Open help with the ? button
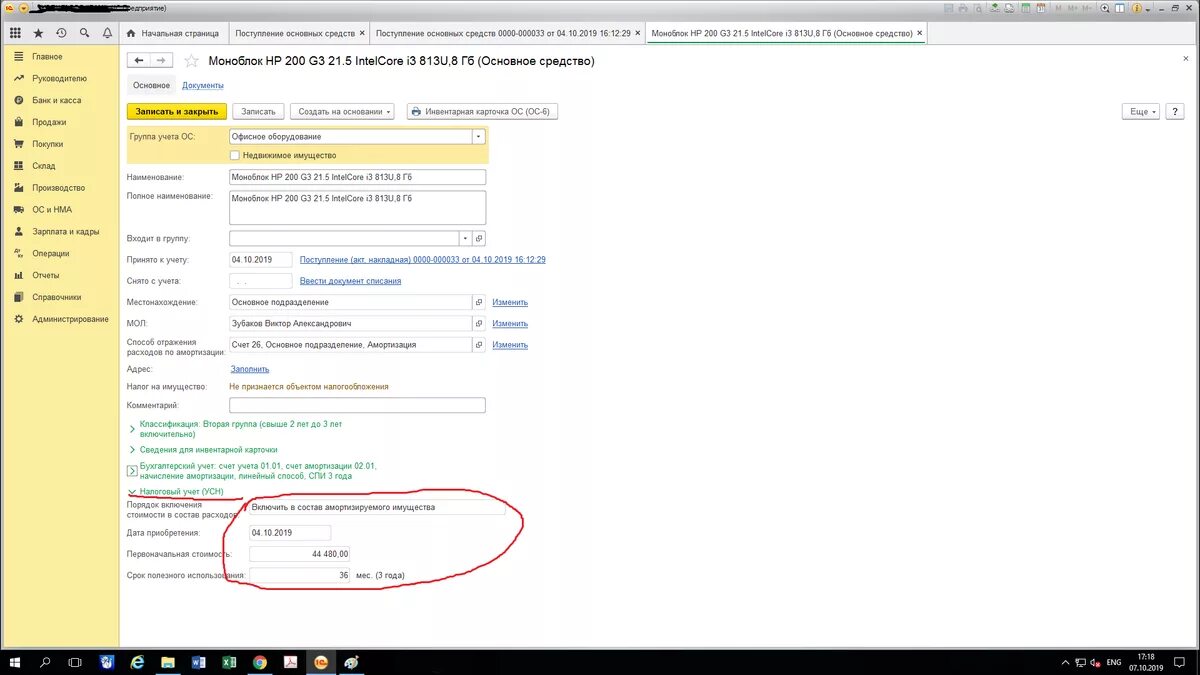 [x=1176, y=111]
